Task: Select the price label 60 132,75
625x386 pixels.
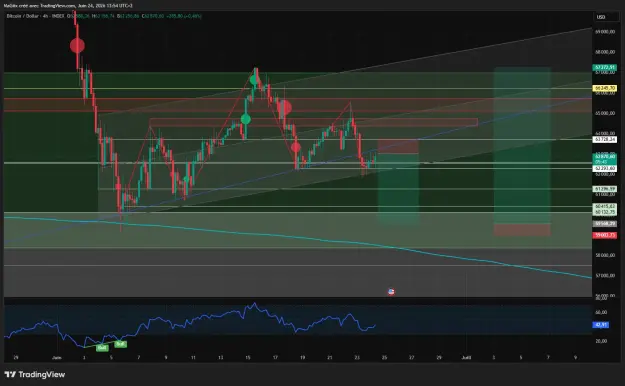Action: point(604,212)
